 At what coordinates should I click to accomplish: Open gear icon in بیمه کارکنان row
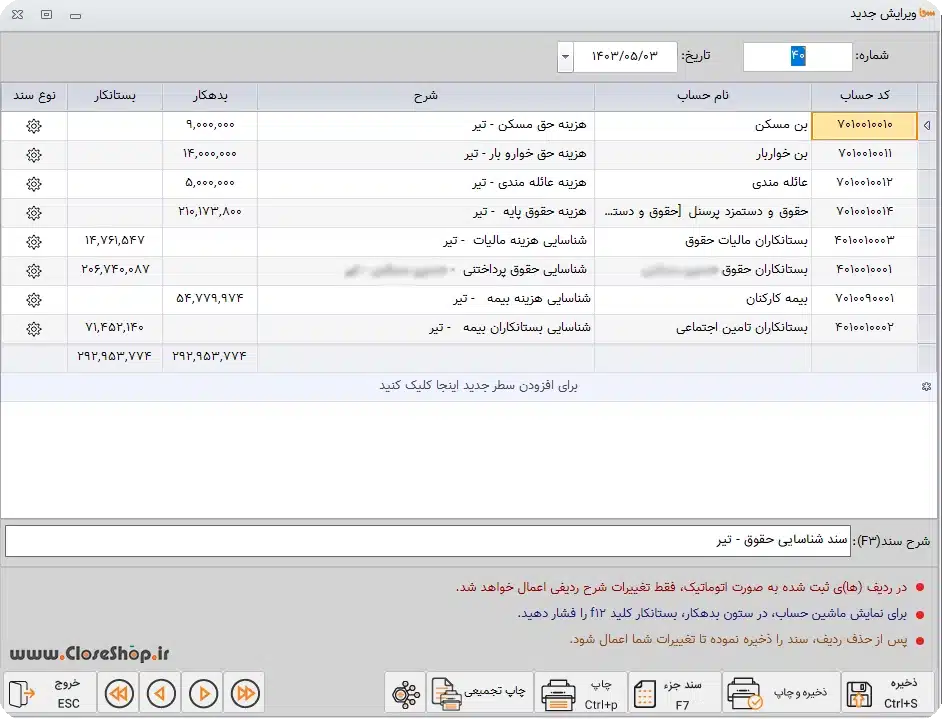(34, 300)
